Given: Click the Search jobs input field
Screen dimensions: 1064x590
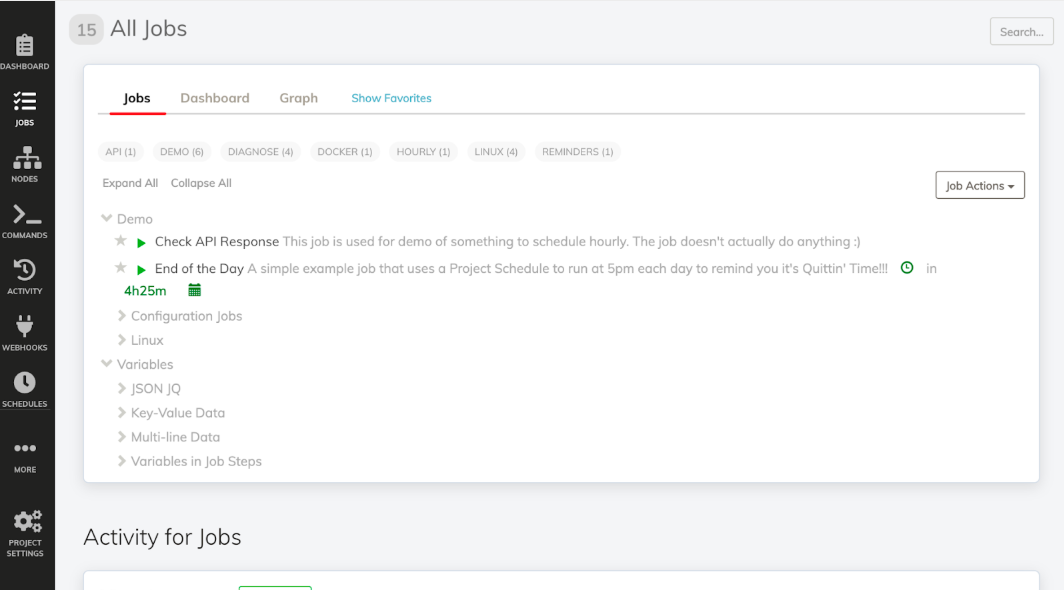Looking at the screenshot, I should coord(1021,32).
